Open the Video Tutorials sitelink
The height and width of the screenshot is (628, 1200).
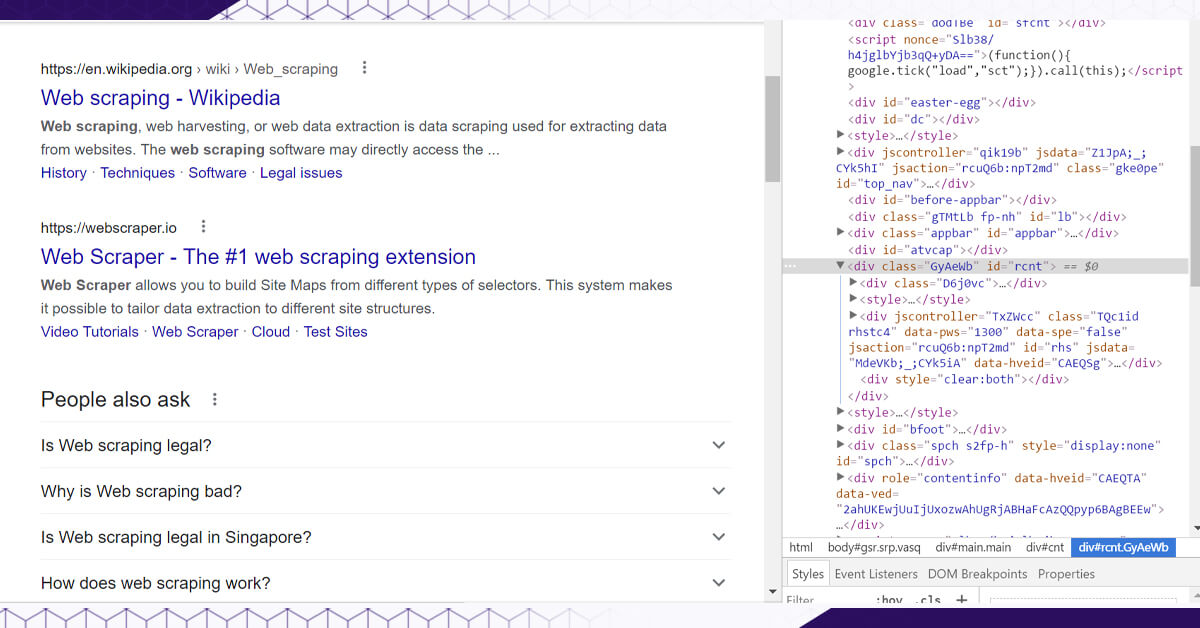pos(90,332)
